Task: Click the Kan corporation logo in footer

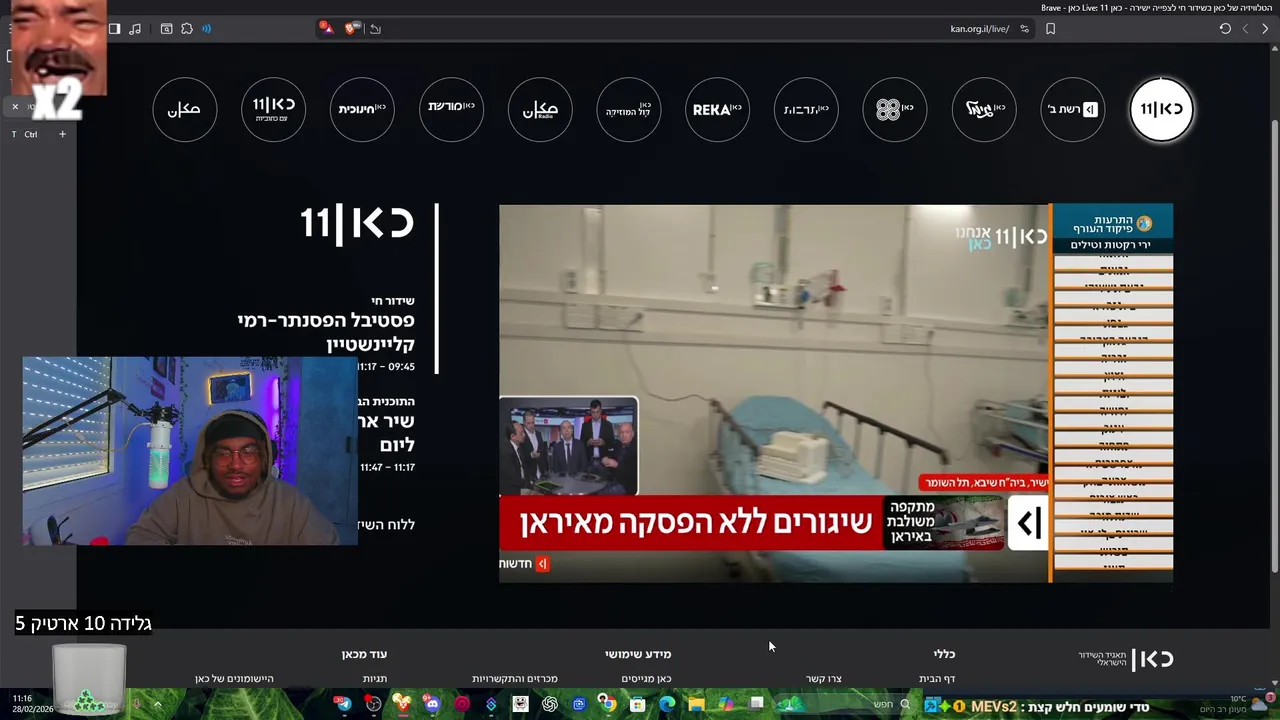Action: (x=1126, y=658)
